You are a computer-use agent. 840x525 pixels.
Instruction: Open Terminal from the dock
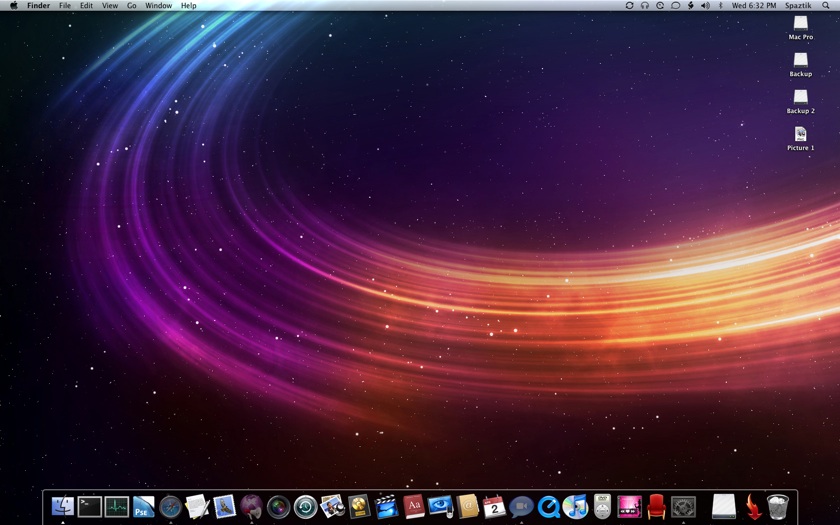pos(90,507)
